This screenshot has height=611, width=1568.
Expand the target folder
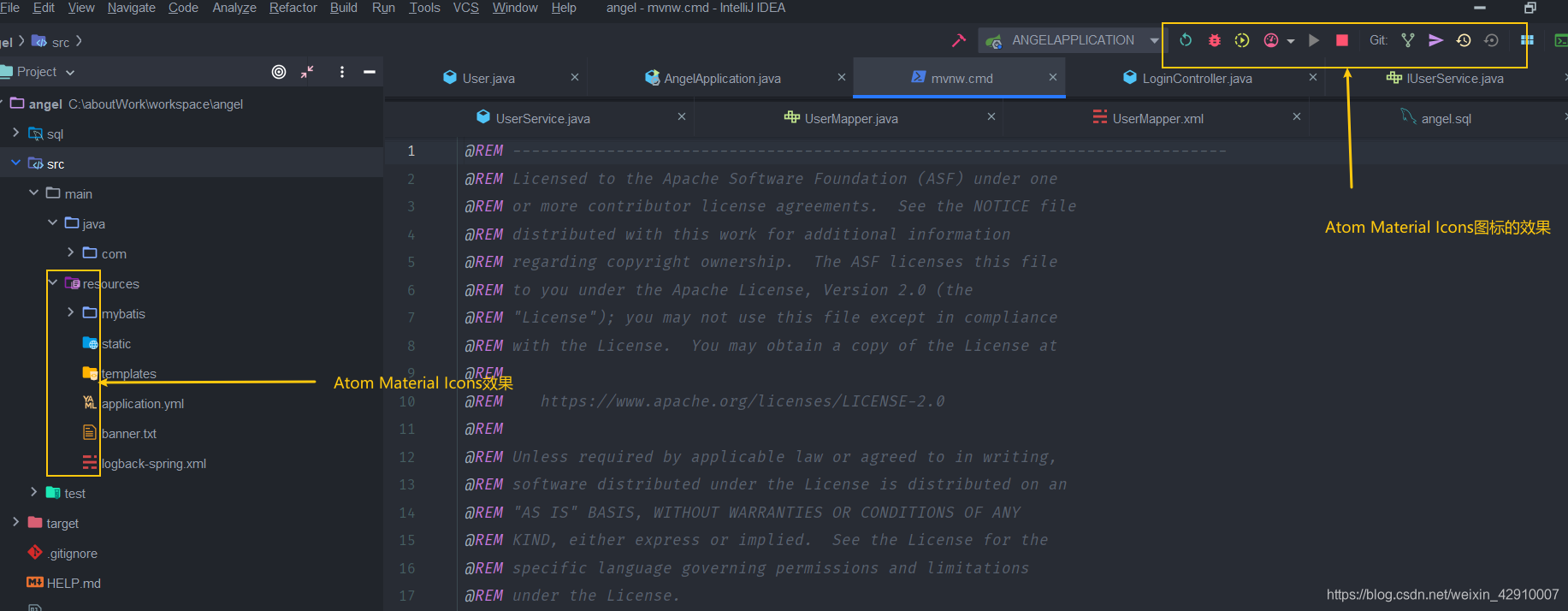pos(15,522)
